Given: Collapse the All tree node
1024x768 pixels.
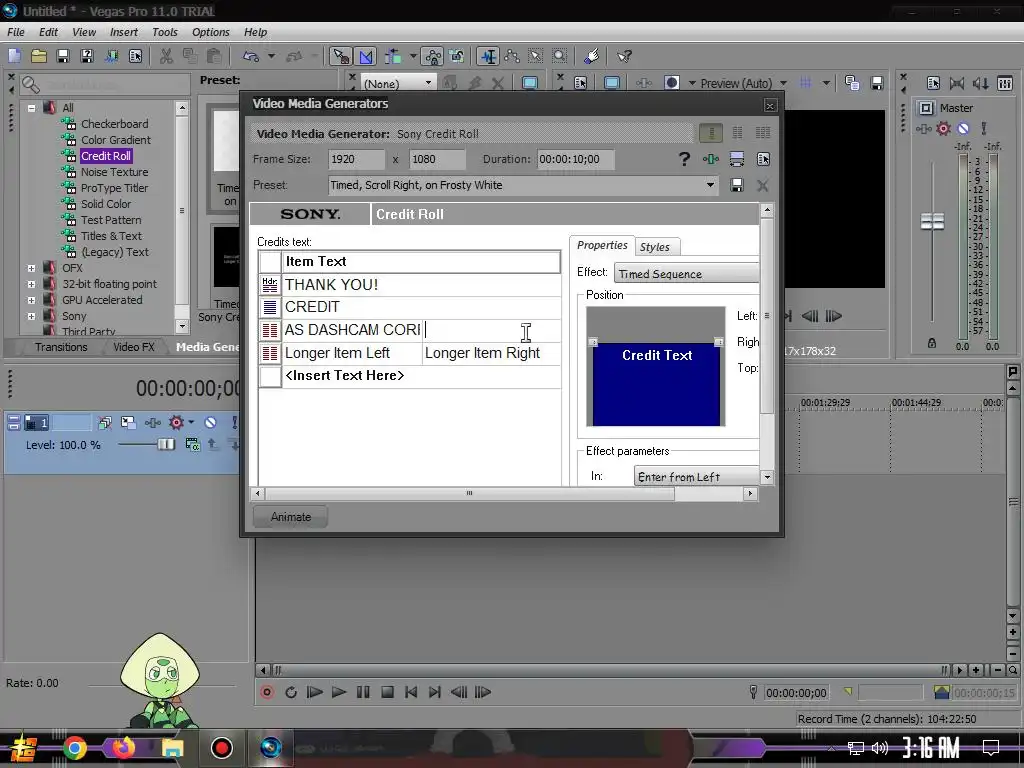Looking at the screenshot, I should pyautogui.click(x=31, y=108).
